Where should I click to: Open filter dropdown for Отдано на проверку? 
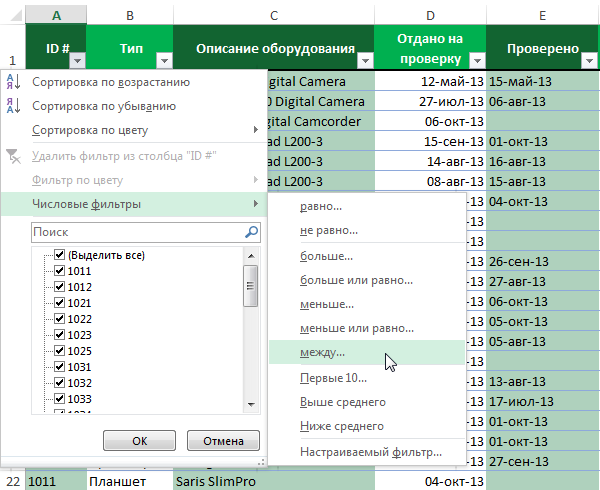pos(477,60)
